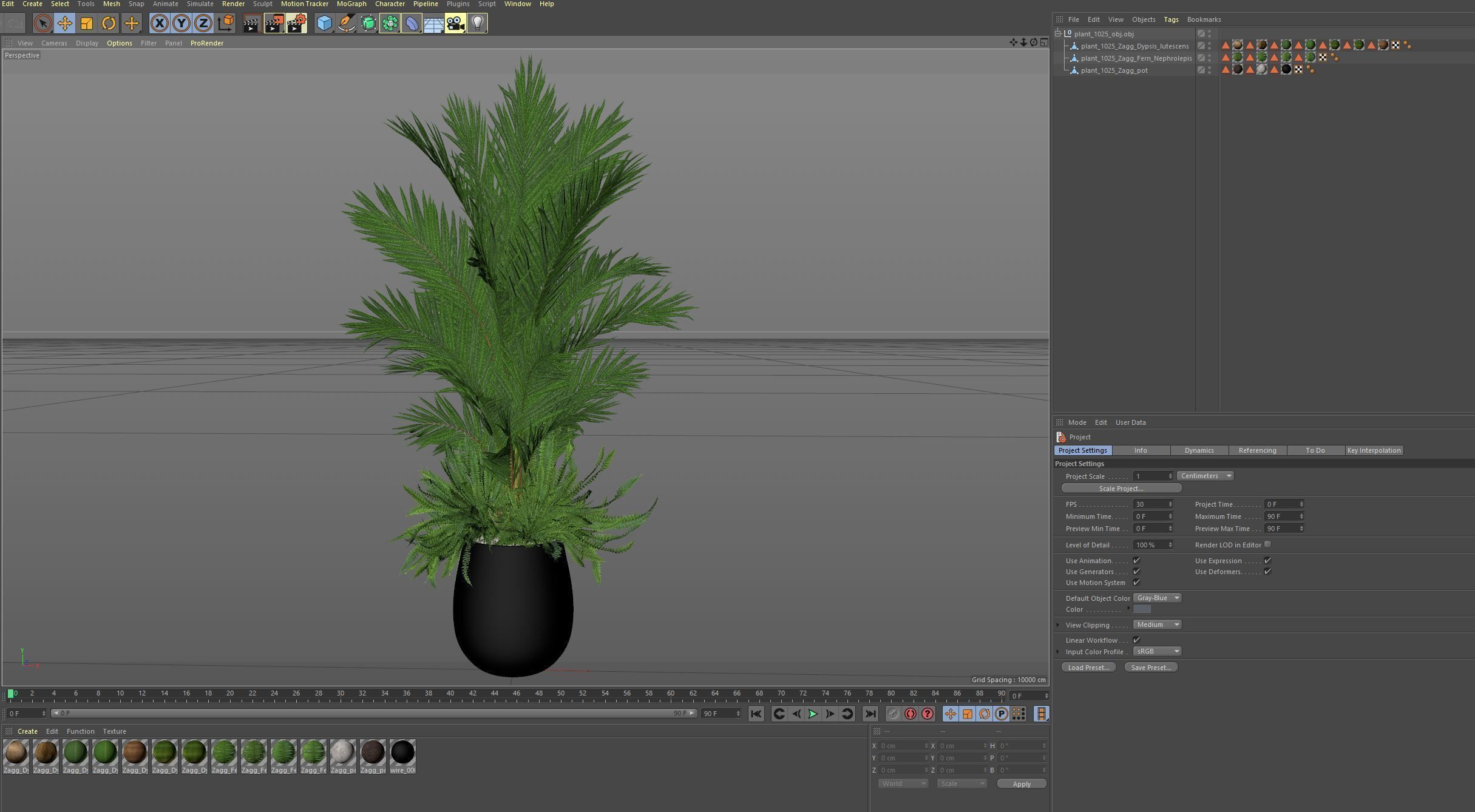Open Input Color Profile sRGB dropdown
This screenshot has height=812, width=1475.
pyautogui.click(x=1157, y=651)
